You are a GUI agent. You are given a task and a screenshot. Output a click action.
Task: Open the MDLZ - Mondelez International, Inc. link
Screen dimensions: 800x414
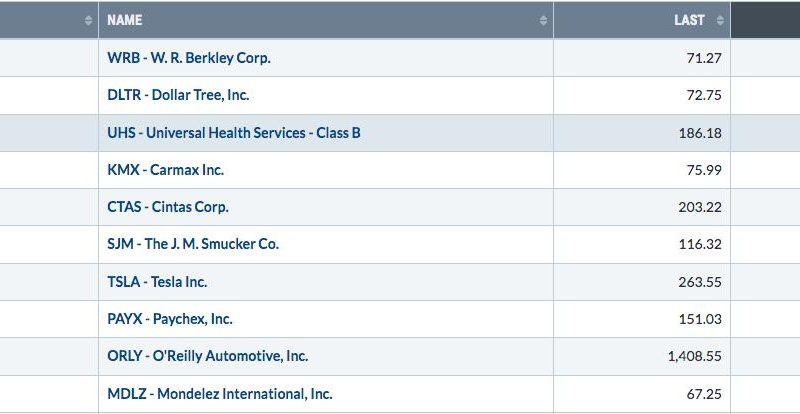pos(220,394)
